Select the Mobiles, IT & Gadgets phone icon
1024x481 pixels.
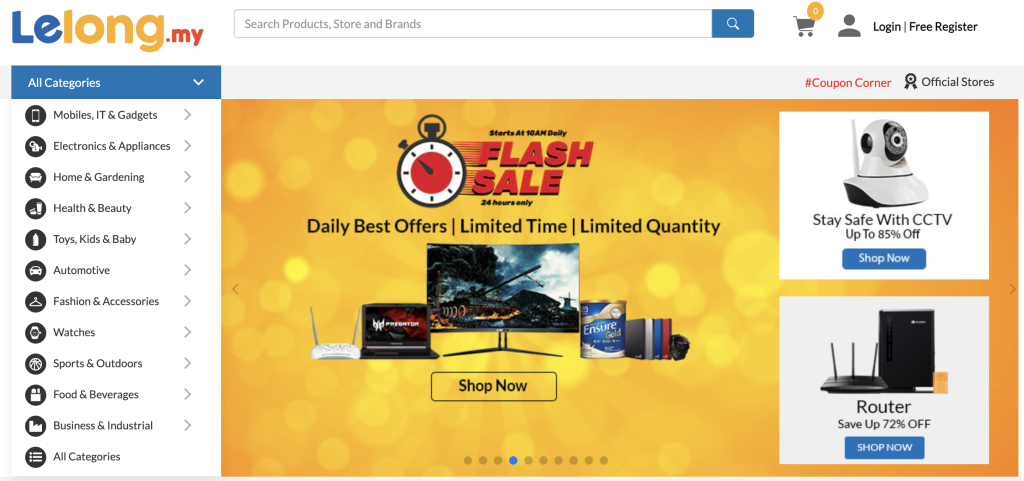point(35,115)
